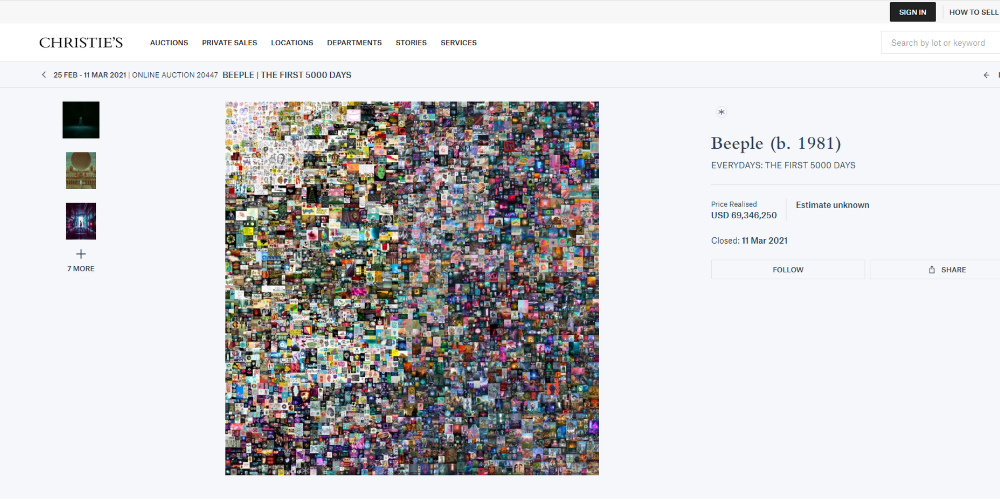
Task: Click EVERYDAYS: THE FIRST 5000 DAYS subtitle
Action: pos(783,166)
